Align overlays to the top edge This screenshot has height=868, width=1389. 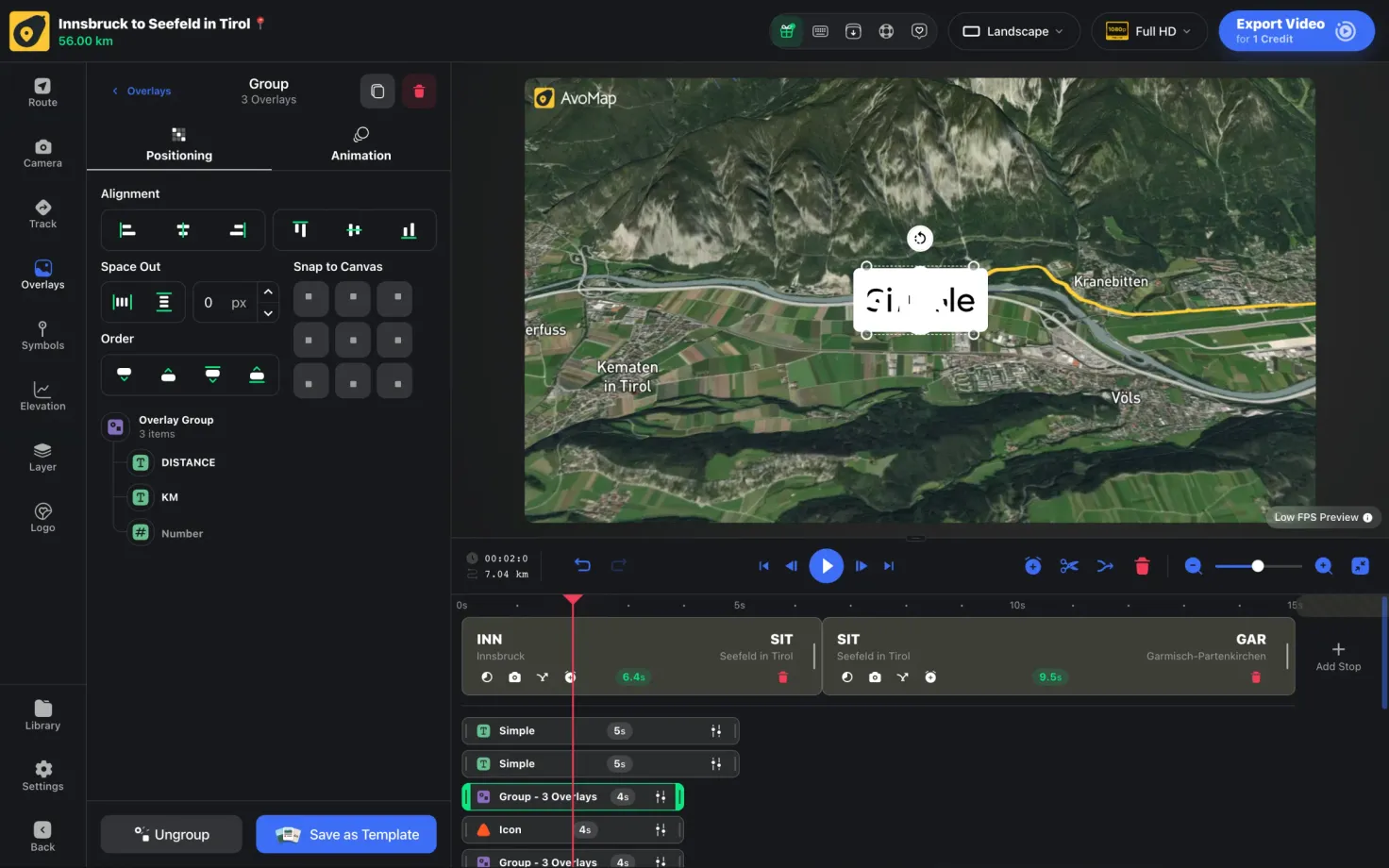300,230
